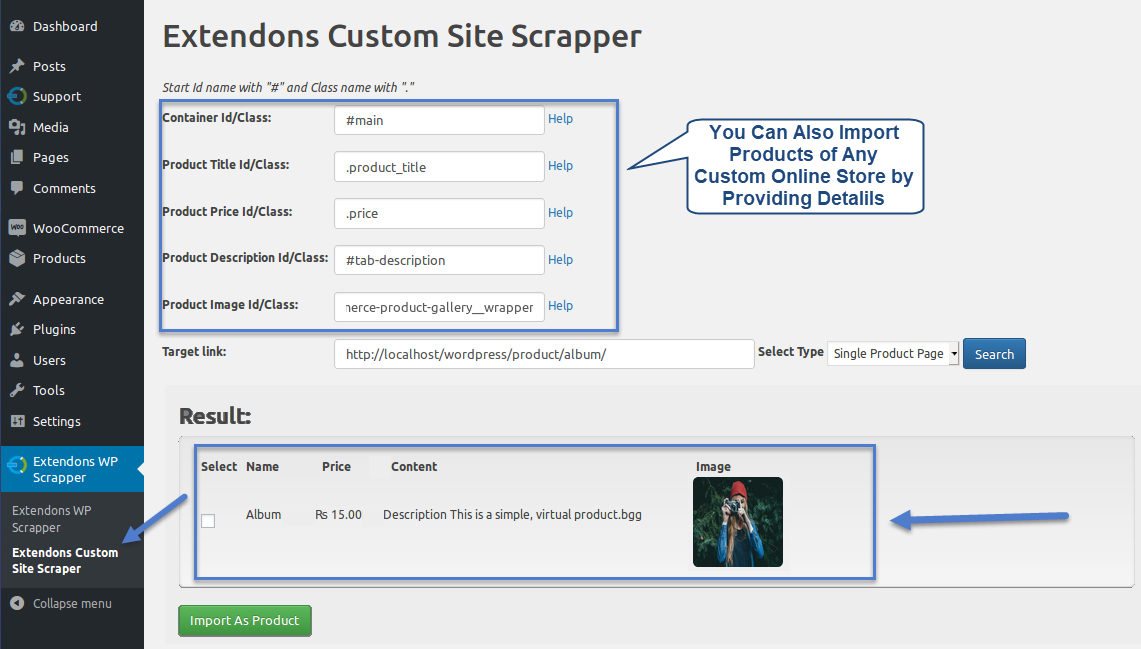Click Help link beside Container Id/Class
Image resolution: width=1141 pixels, height=649 pixels.
(560, 119)
